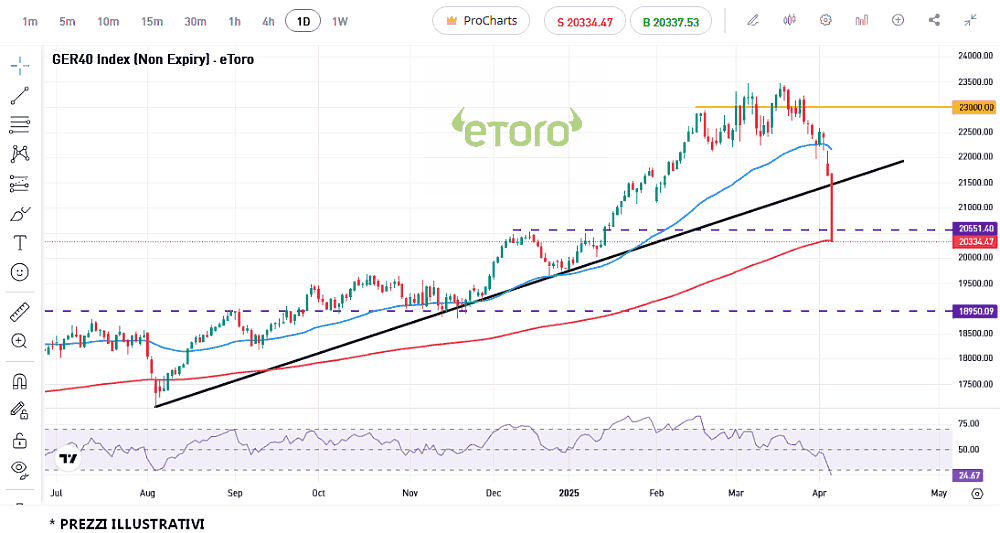Open the emoji icons tool
Image resolution: width=1000 pixels, height=533 pixels.
tap(20, 272)
